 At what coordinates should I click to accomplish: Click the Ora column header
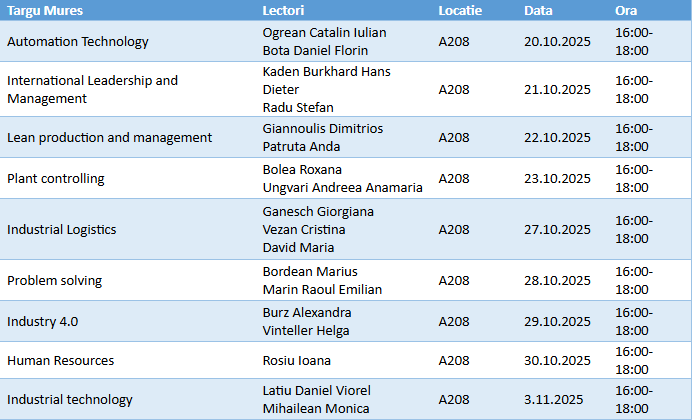point(626,10)
